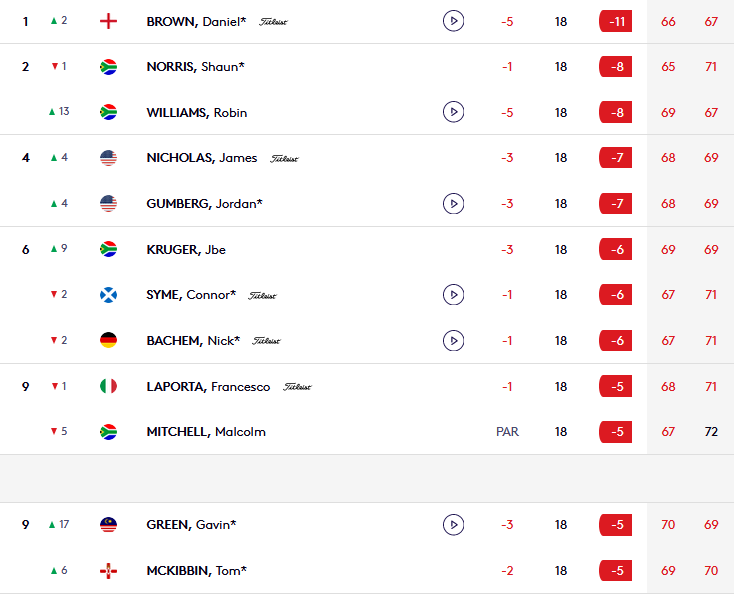Open KRUGER, Jbe player page
Image resolution: width=734 pixels, height=594 pixels.
(x=186, y=249)
